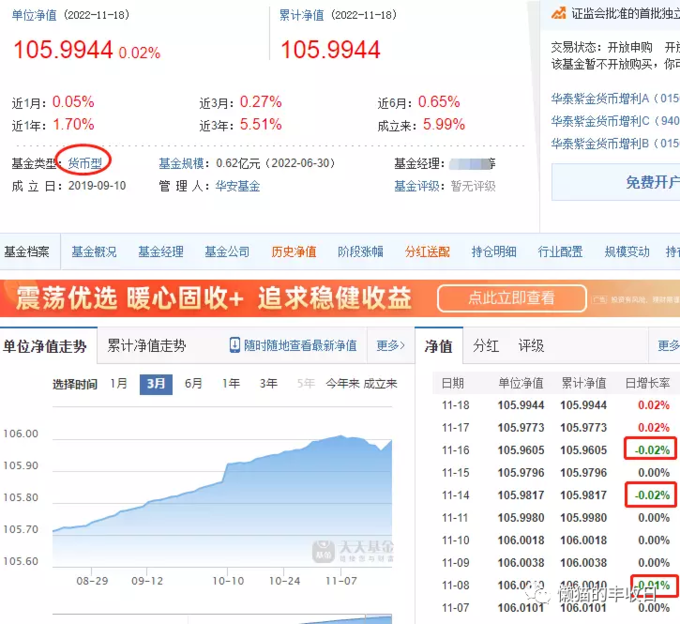
Task: Click the 货币型 fund type link
Action: tap(85, 163)
